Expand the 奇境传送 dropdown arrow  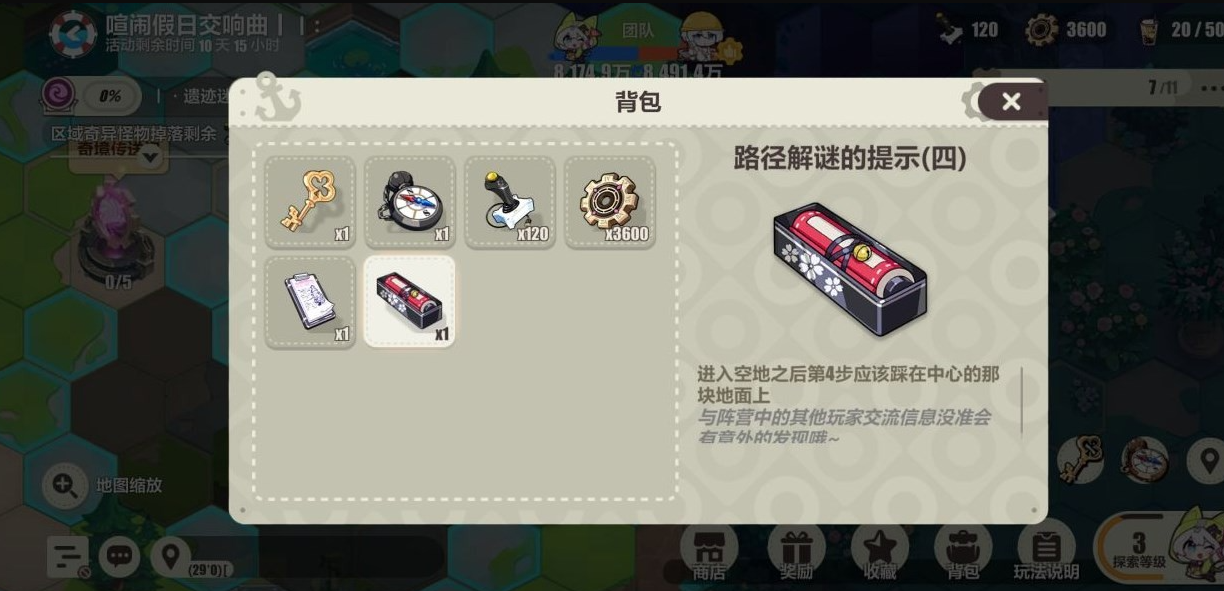[151, 156]
